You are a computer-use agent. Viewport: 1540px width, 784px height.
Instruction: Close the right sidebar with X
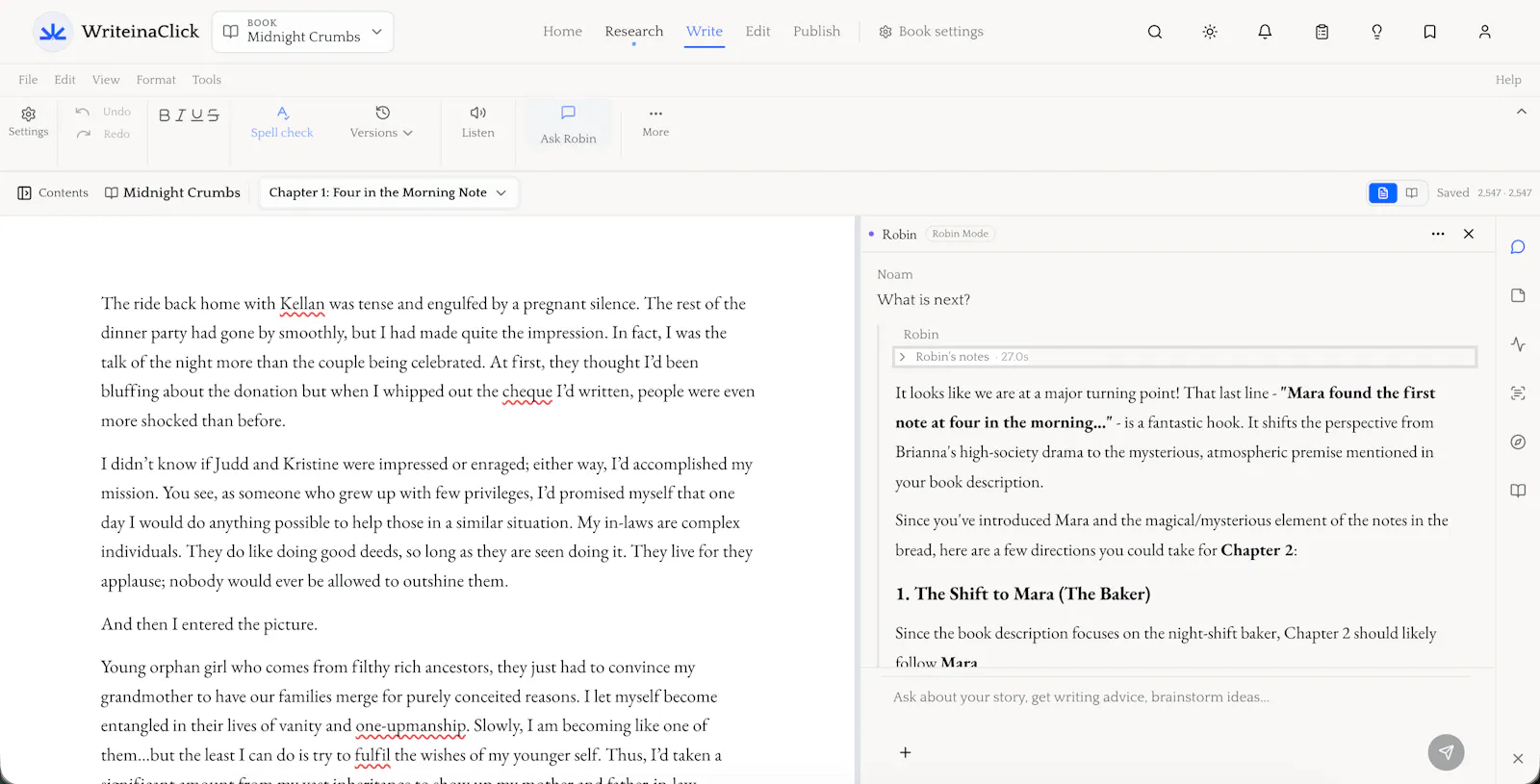tap(1518, 758)
